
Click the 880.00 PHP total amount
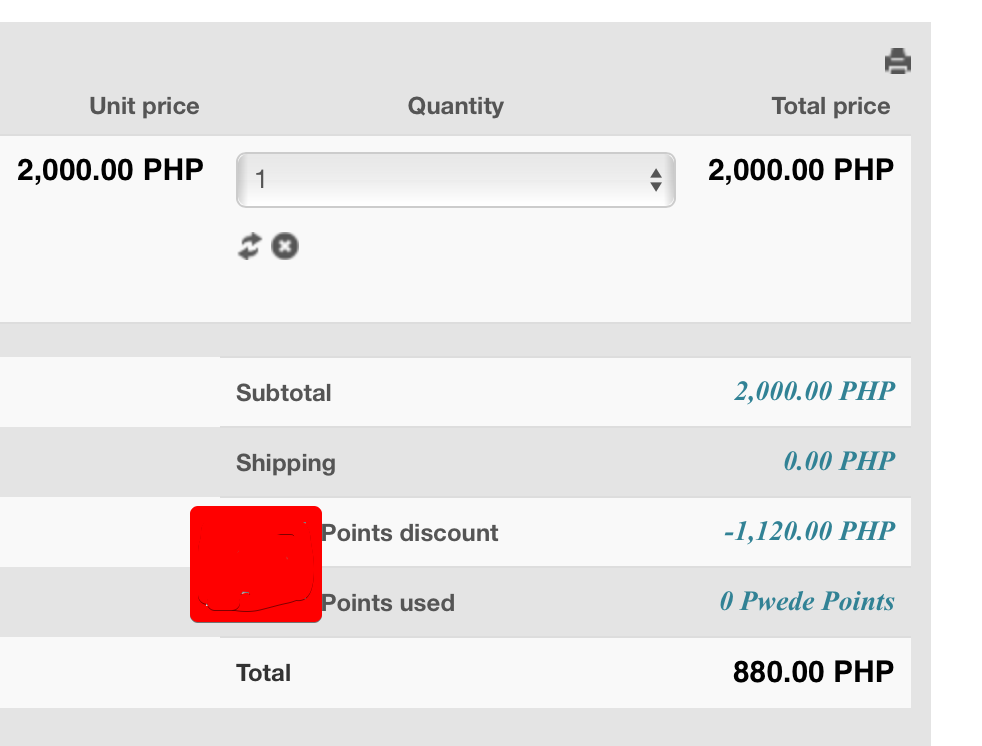click(x=813, y=672)
